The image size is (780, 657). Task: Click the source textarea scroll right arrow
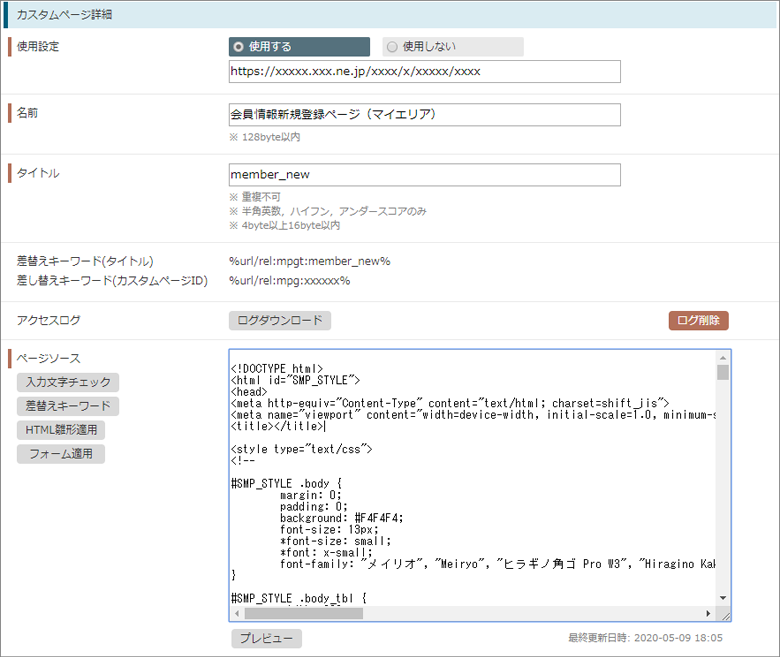(x=708, y=614)
